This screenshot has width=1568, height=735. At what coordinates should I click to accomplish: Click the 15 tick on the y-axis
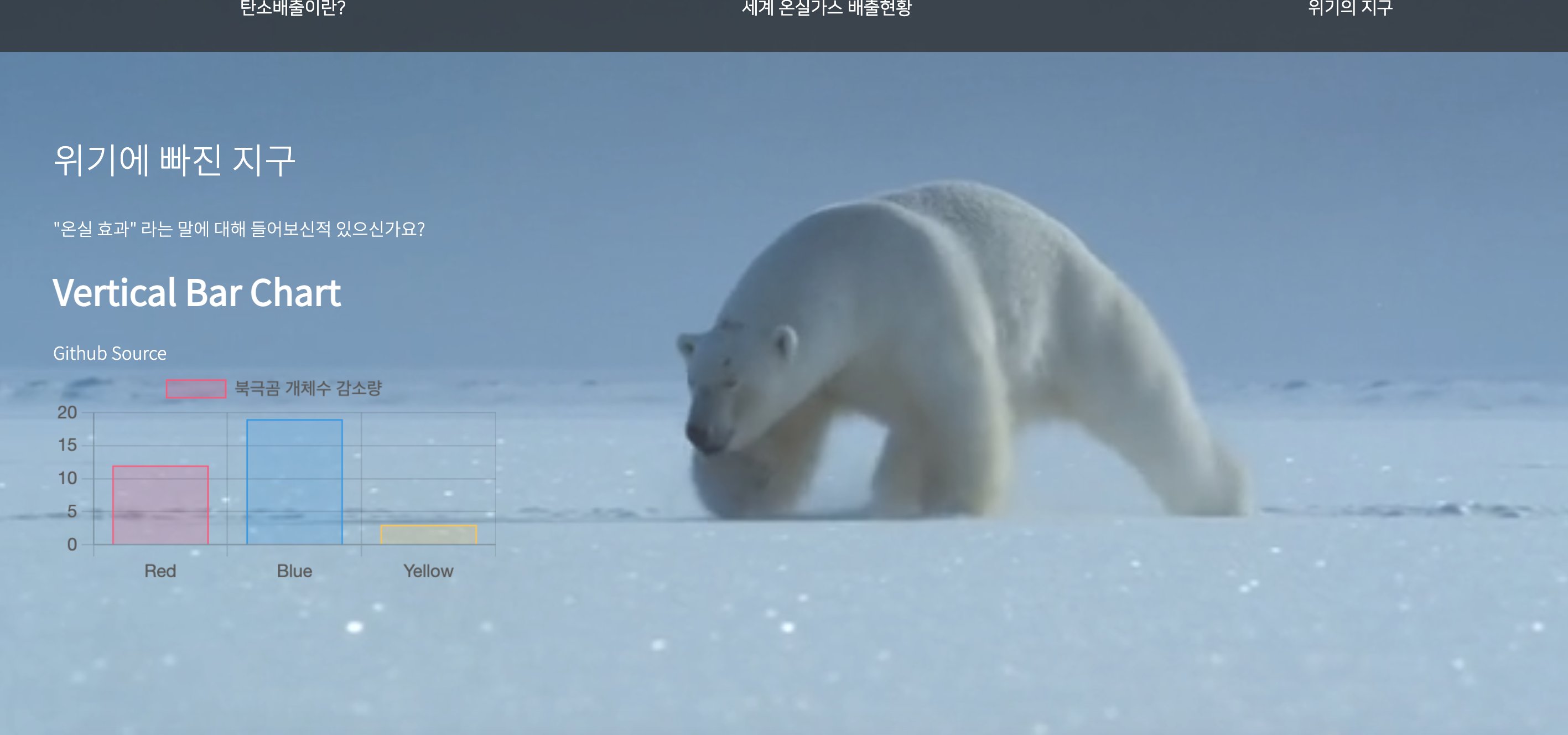[x=67, y=445]
